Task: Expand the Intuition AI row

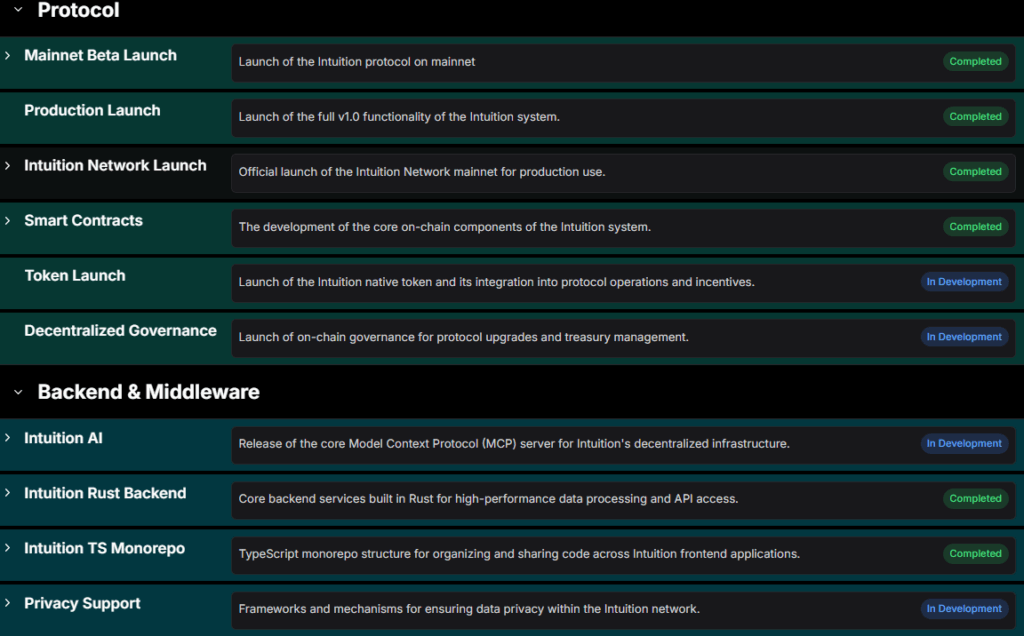Action: [x=8, y=438]
